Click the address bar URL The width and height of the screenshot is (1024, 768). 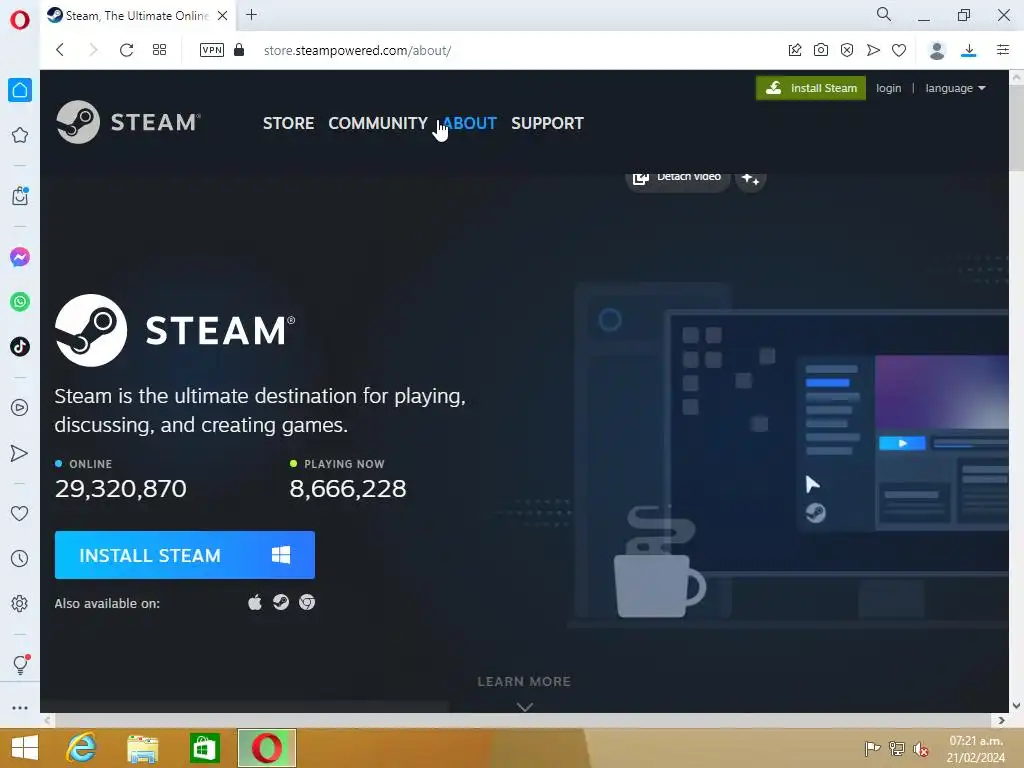(357, 50)
